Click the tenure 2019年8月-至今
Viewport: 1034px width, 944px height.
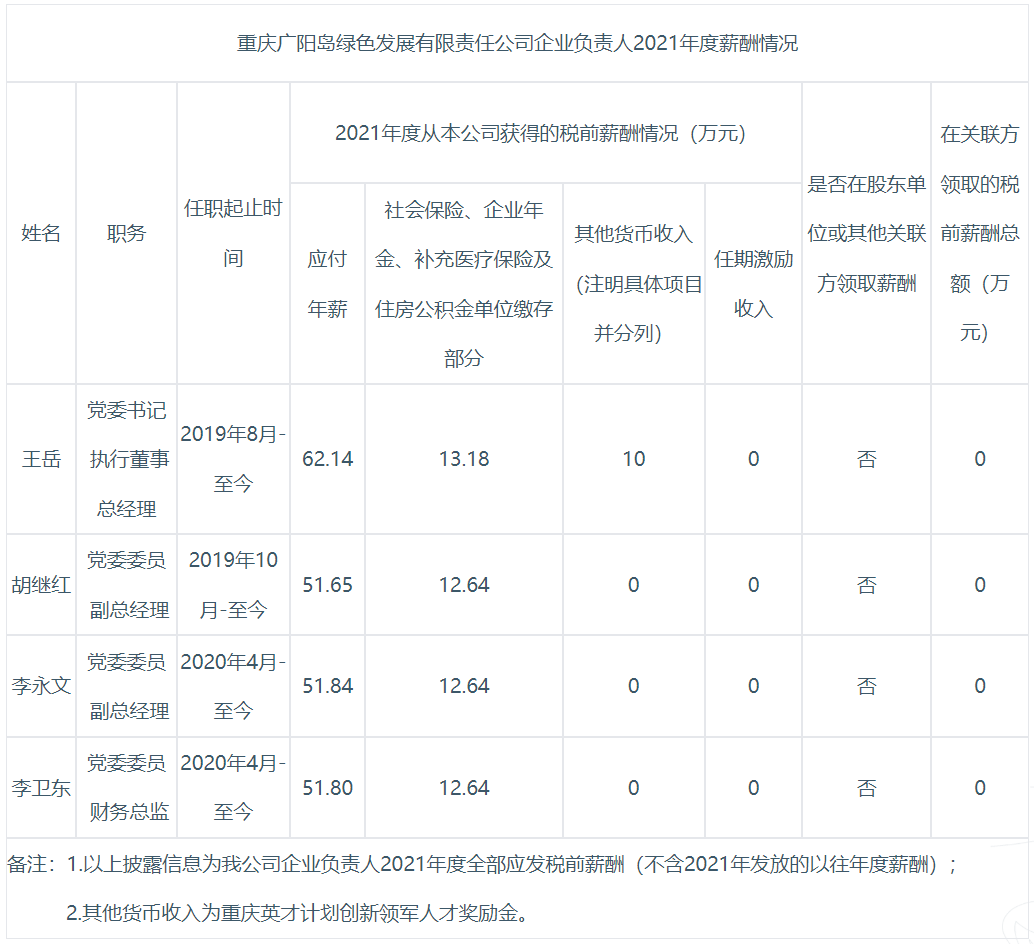click(233, 459)
